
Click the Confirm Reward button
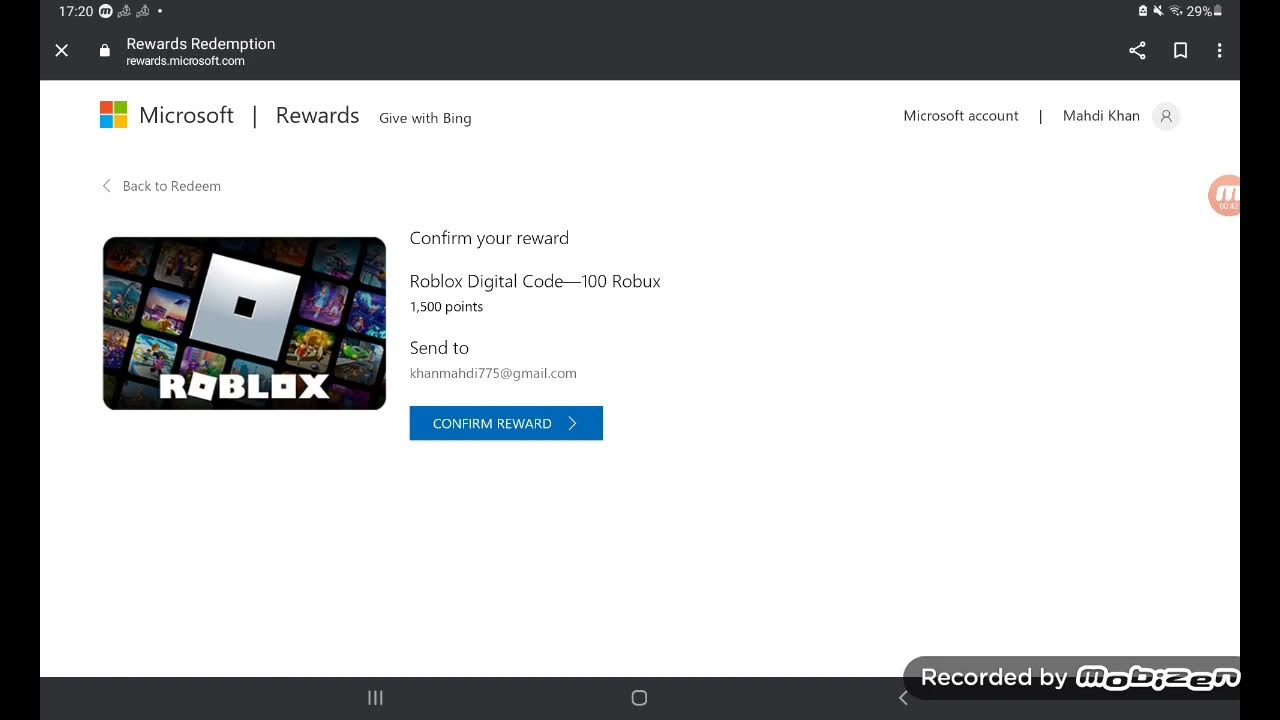tap(506, 423)
